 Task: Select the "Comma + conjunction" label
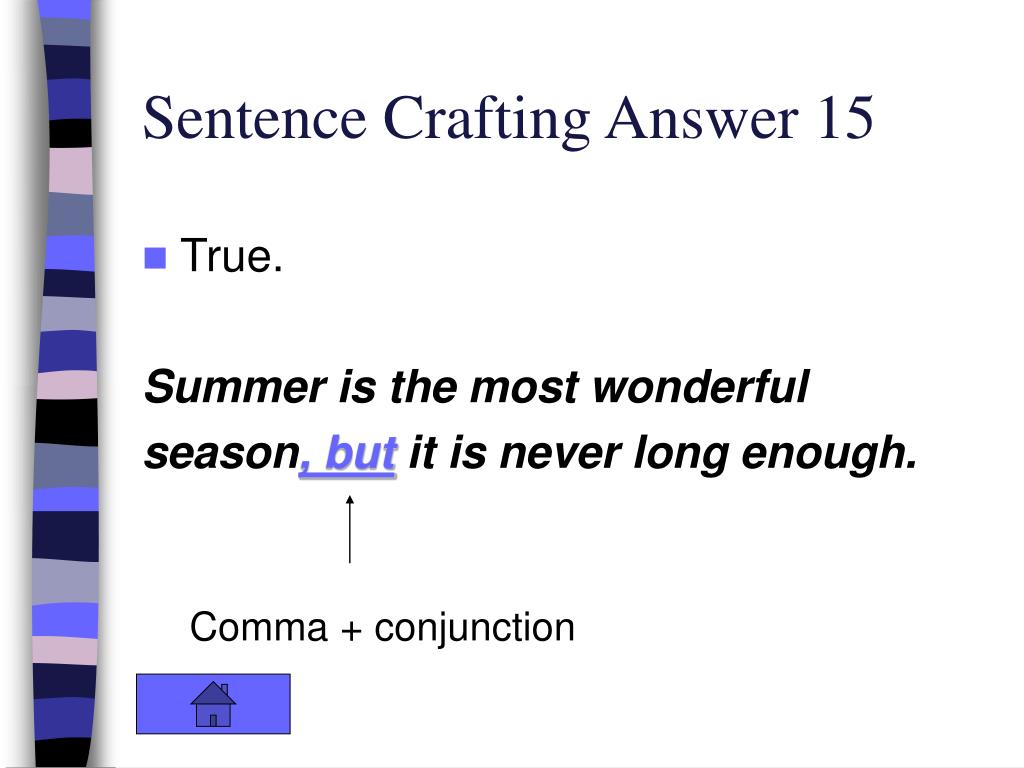coord(382,628)
